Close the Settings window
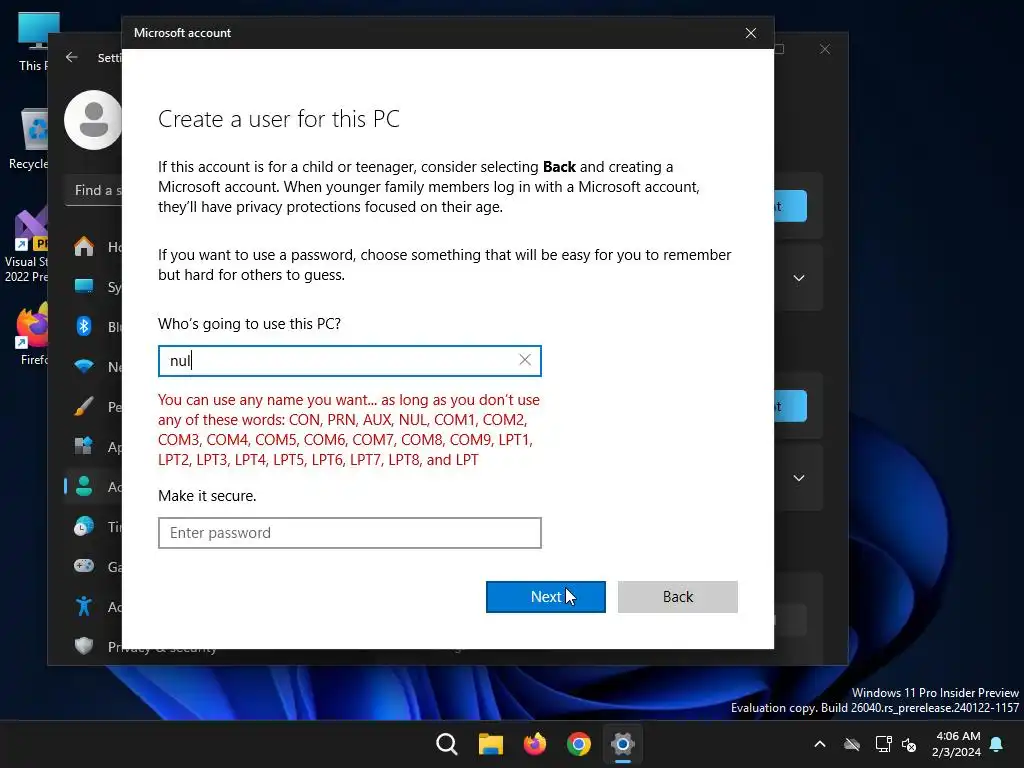The height and width of the screenshot is (768, 1024). click(825, 49)
